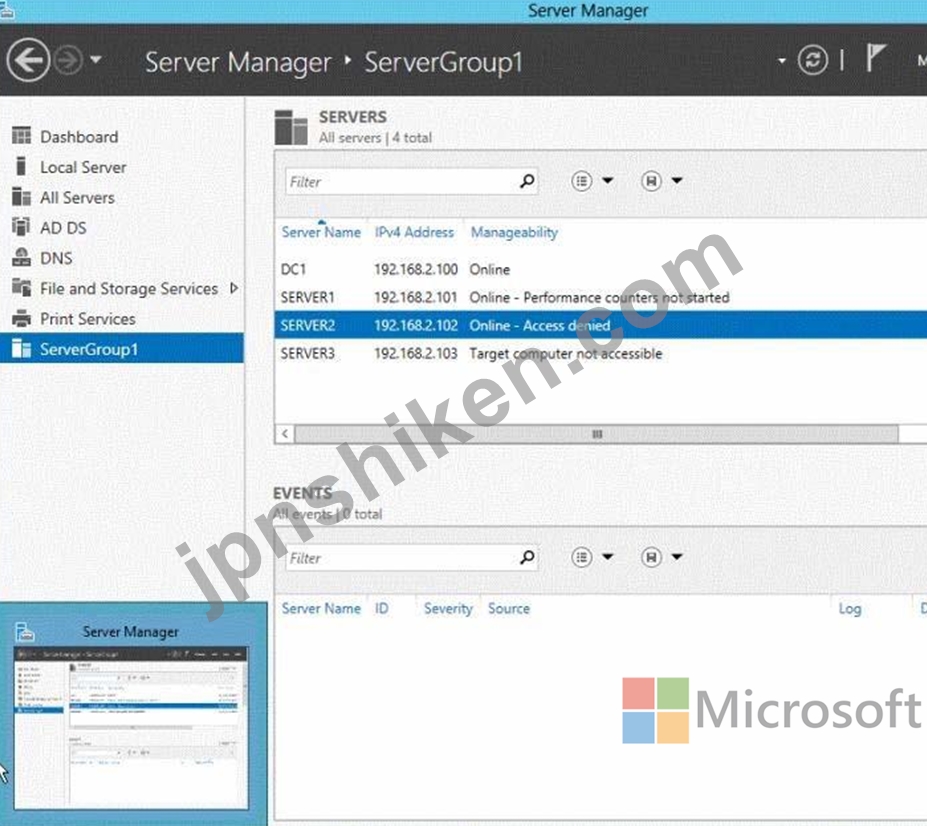Select the SERVER2 row
927x826 pixels.
600,325
